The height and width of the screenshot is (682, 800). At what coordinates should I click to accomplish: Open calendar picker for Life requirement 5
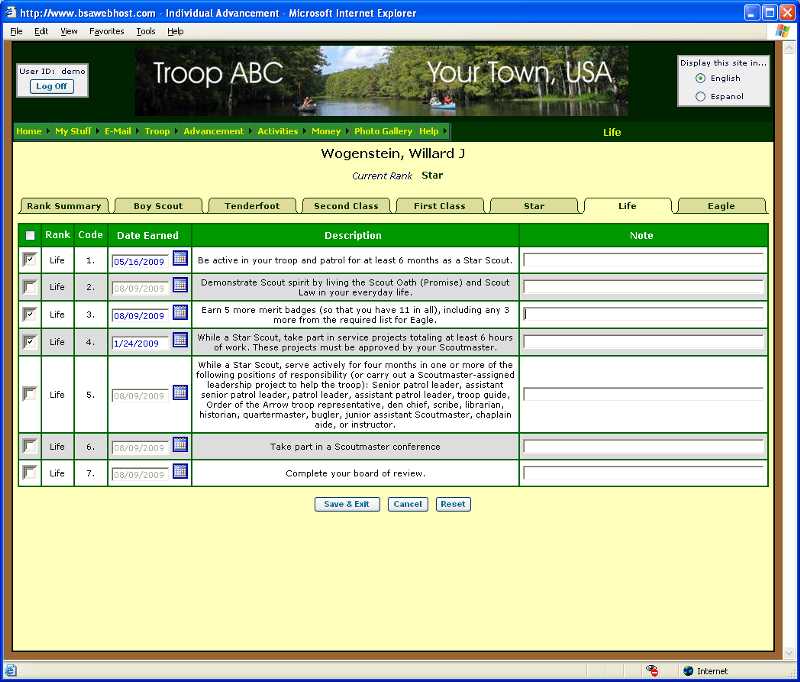180,393
